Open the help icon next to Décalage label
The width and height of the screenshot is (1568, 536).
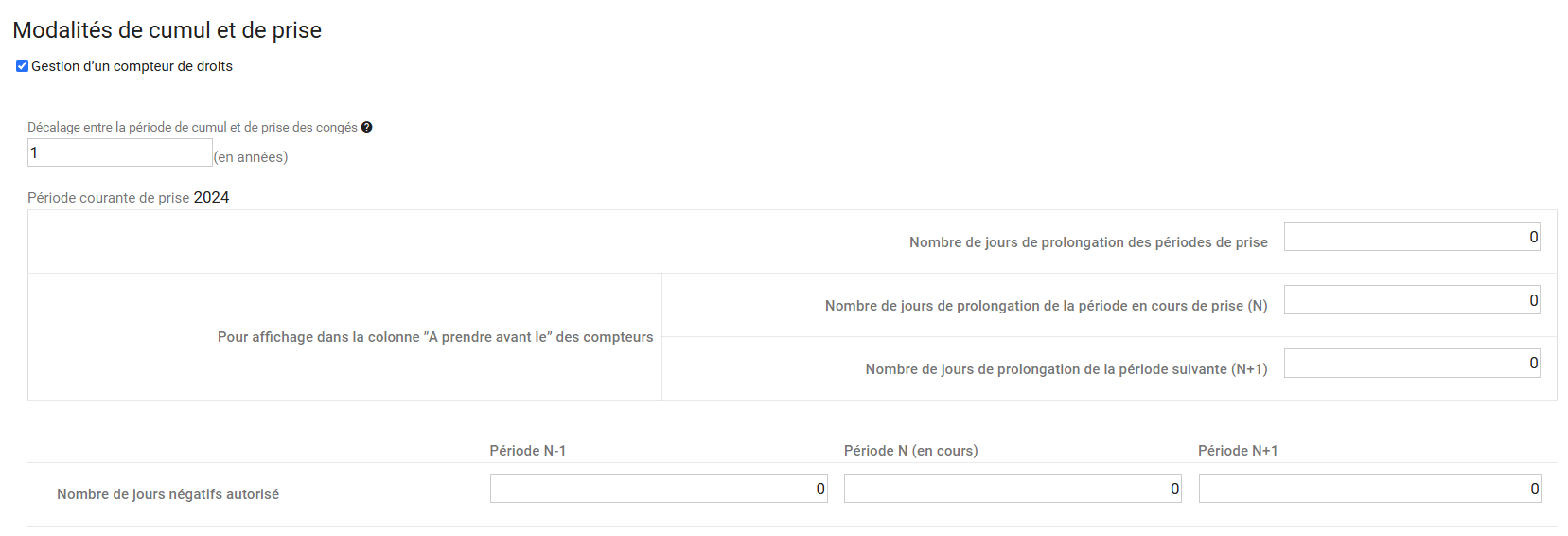[367, 127]
